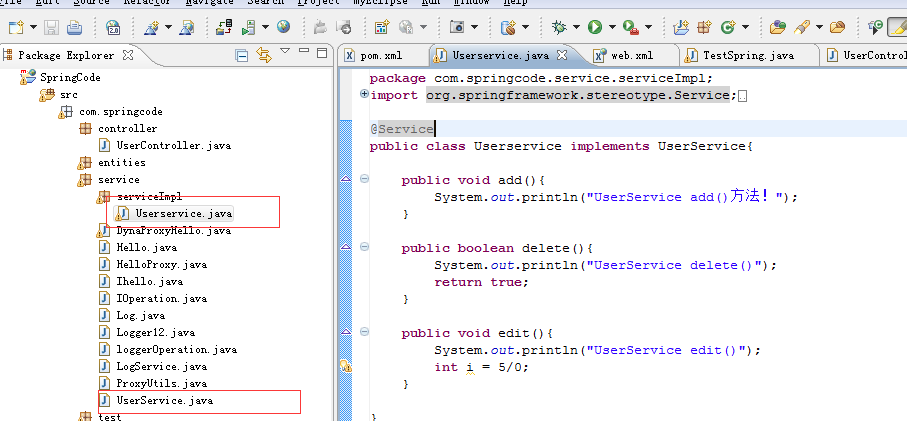Viewport: 907px width, 421px height.
Task: Click the override marker beside delete()
Action: point(346,247)
